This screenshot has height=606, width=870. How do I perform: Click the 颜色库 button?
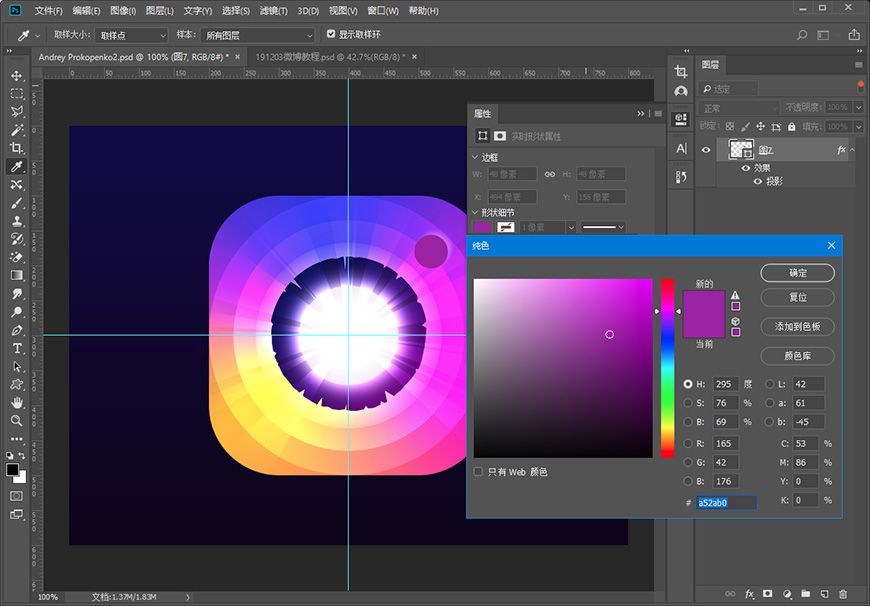(x=797, y=356)
